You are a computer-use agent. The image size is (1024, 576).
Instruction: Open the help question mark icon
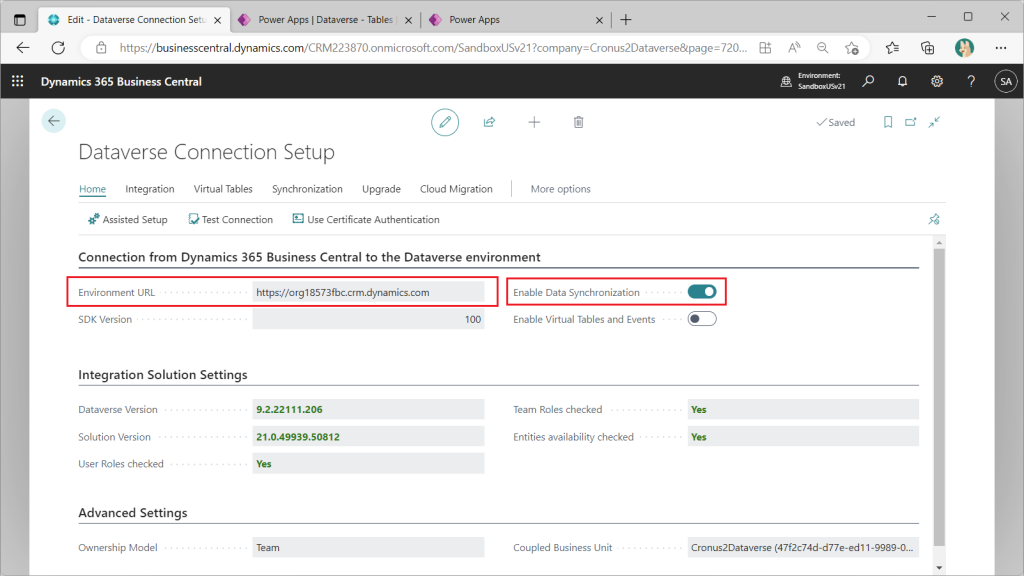click(x=971, y=81)
